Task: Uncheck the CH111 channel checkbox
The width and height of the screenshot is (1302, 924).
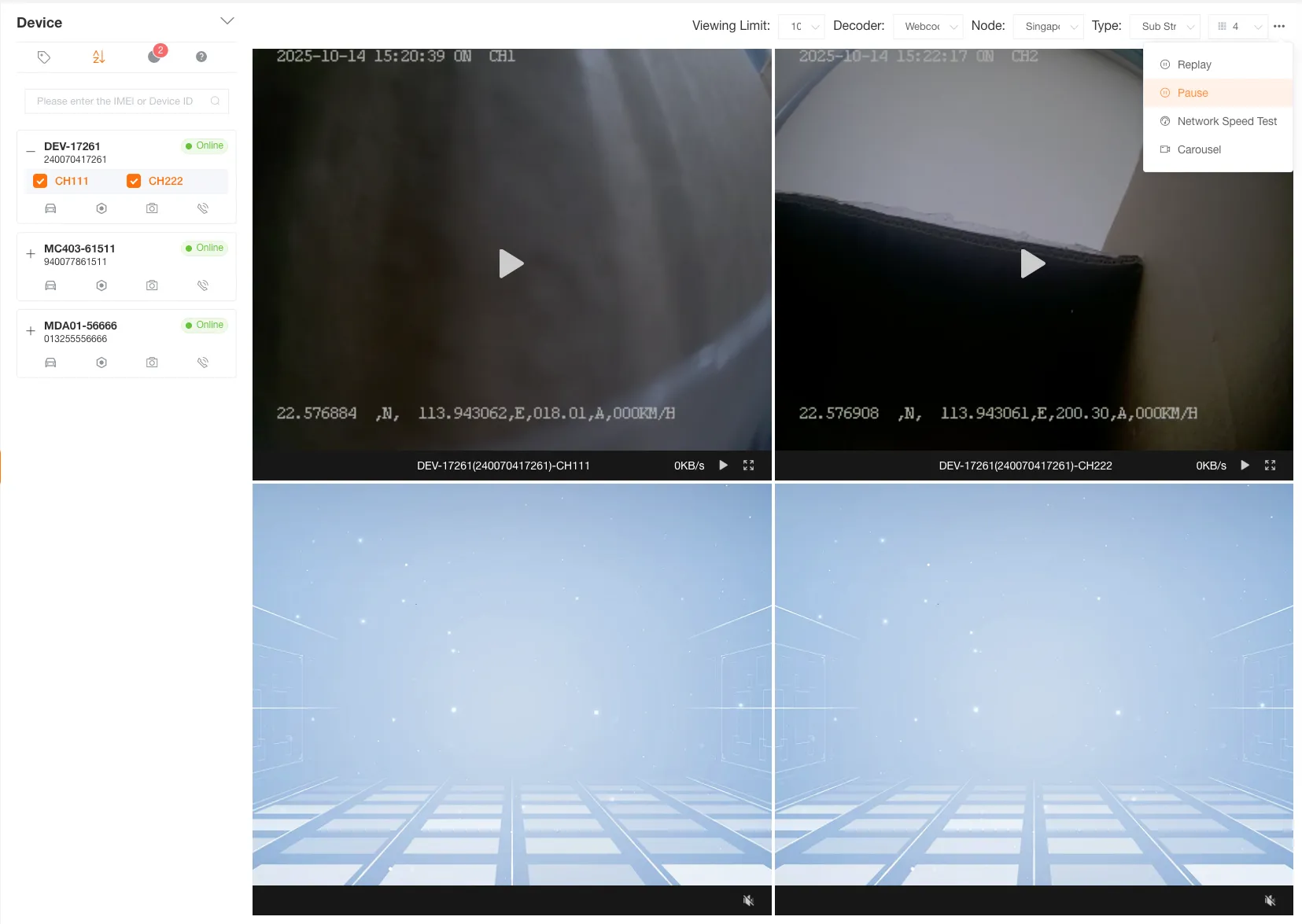Action: coord(39,180)
